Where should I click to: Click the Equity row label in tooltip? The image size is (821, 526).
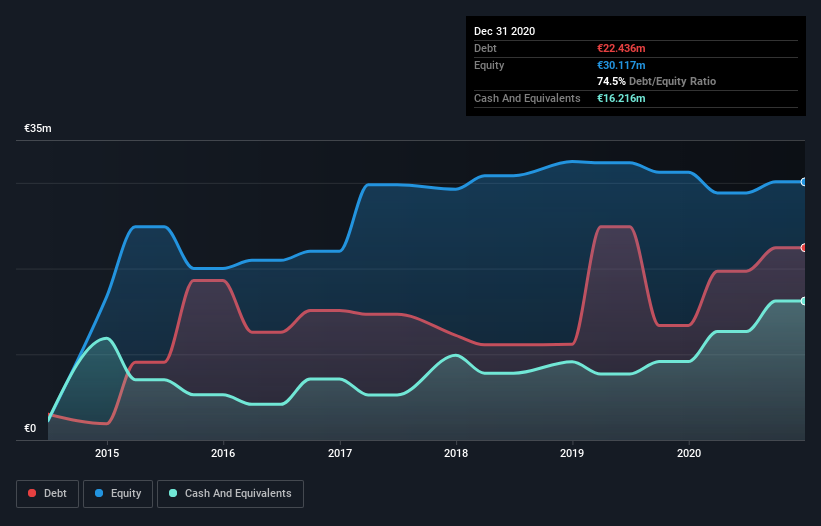point(489,65)
